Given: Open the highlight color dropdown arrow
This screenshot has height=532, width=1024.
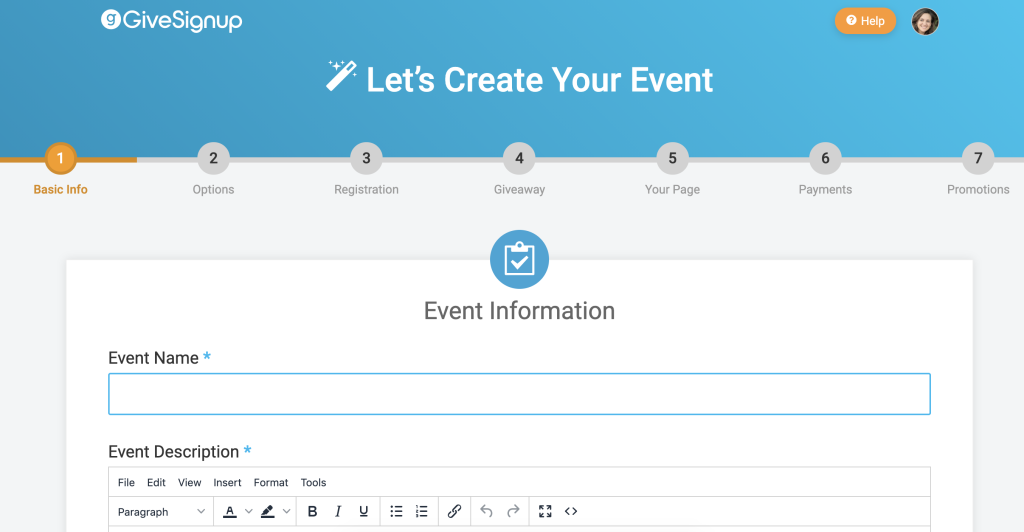Looking at the screenshot, I should click(x=287, y=511).
